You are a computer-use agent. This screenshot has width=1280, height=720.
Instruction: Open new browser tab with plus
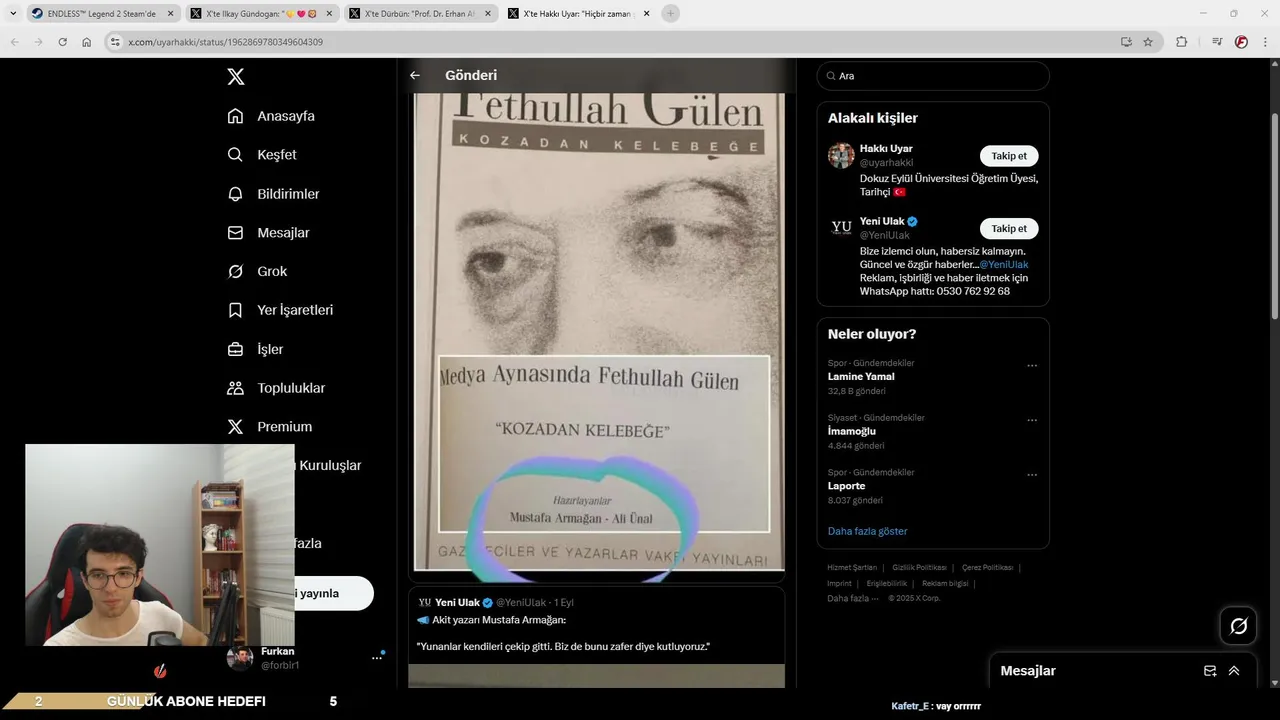[670, 13]
